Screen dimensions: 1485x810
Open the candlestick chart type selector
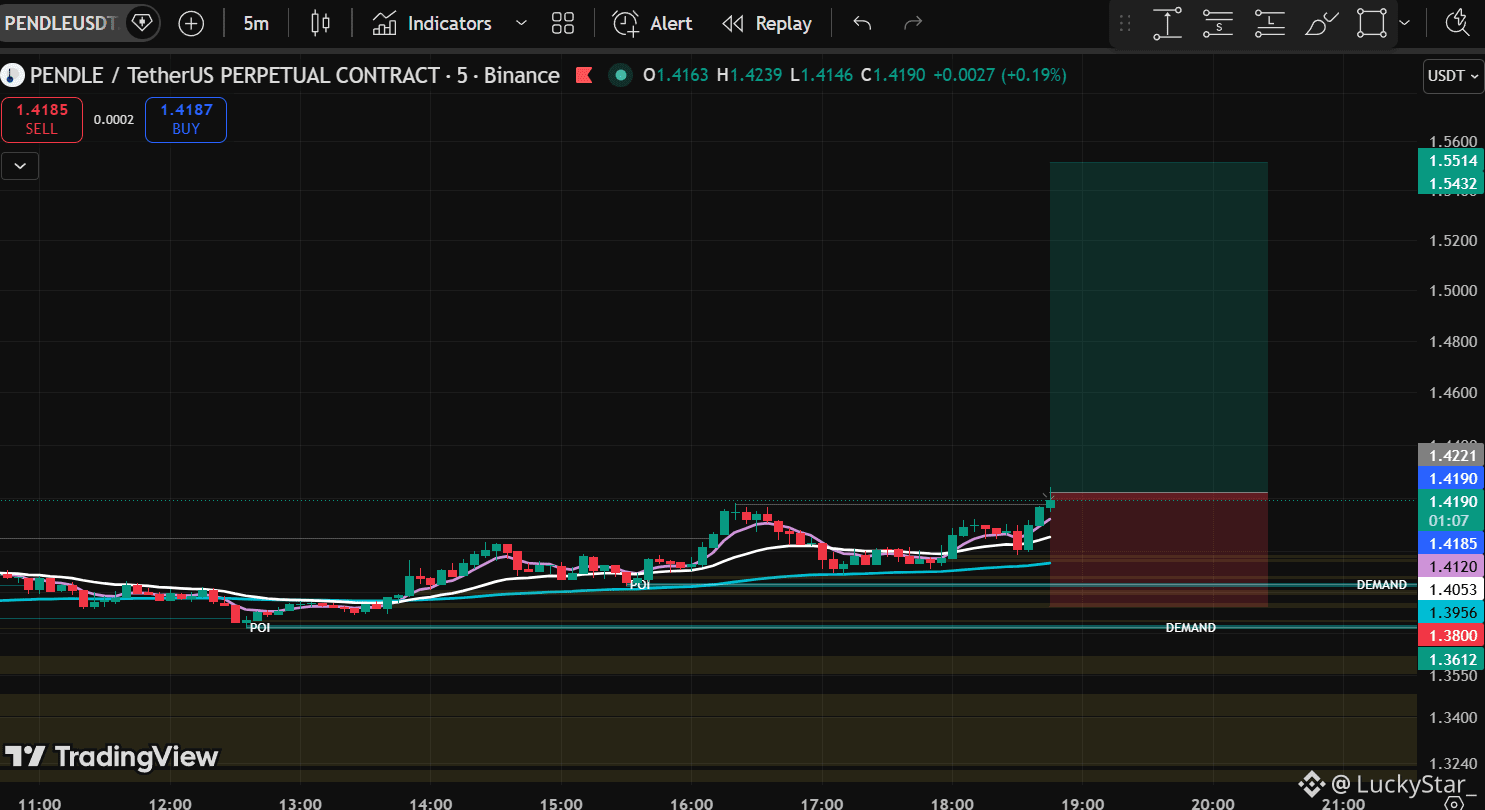(320, 23)
